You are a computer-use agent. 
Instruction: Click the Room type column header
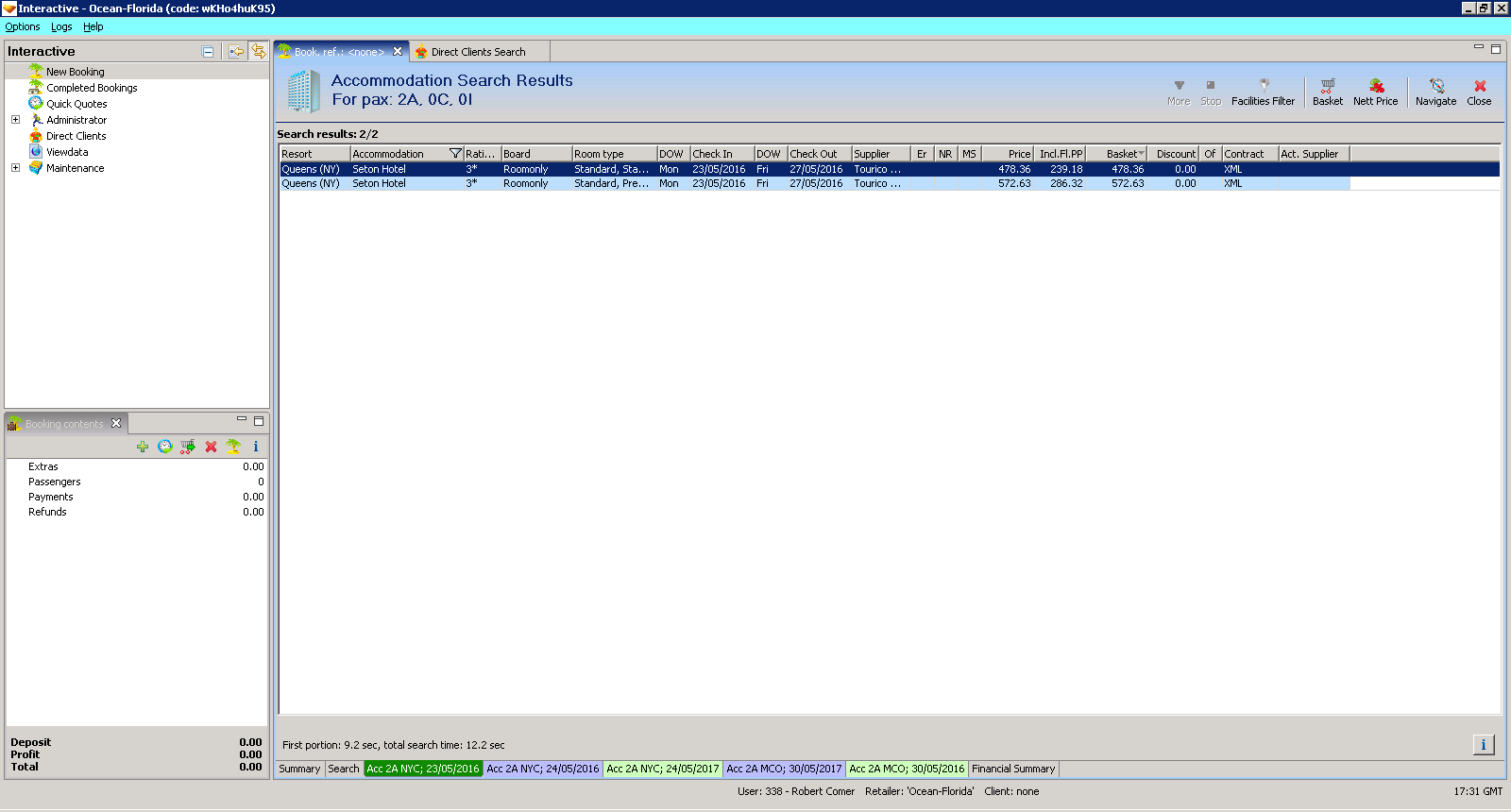point(614,154)
